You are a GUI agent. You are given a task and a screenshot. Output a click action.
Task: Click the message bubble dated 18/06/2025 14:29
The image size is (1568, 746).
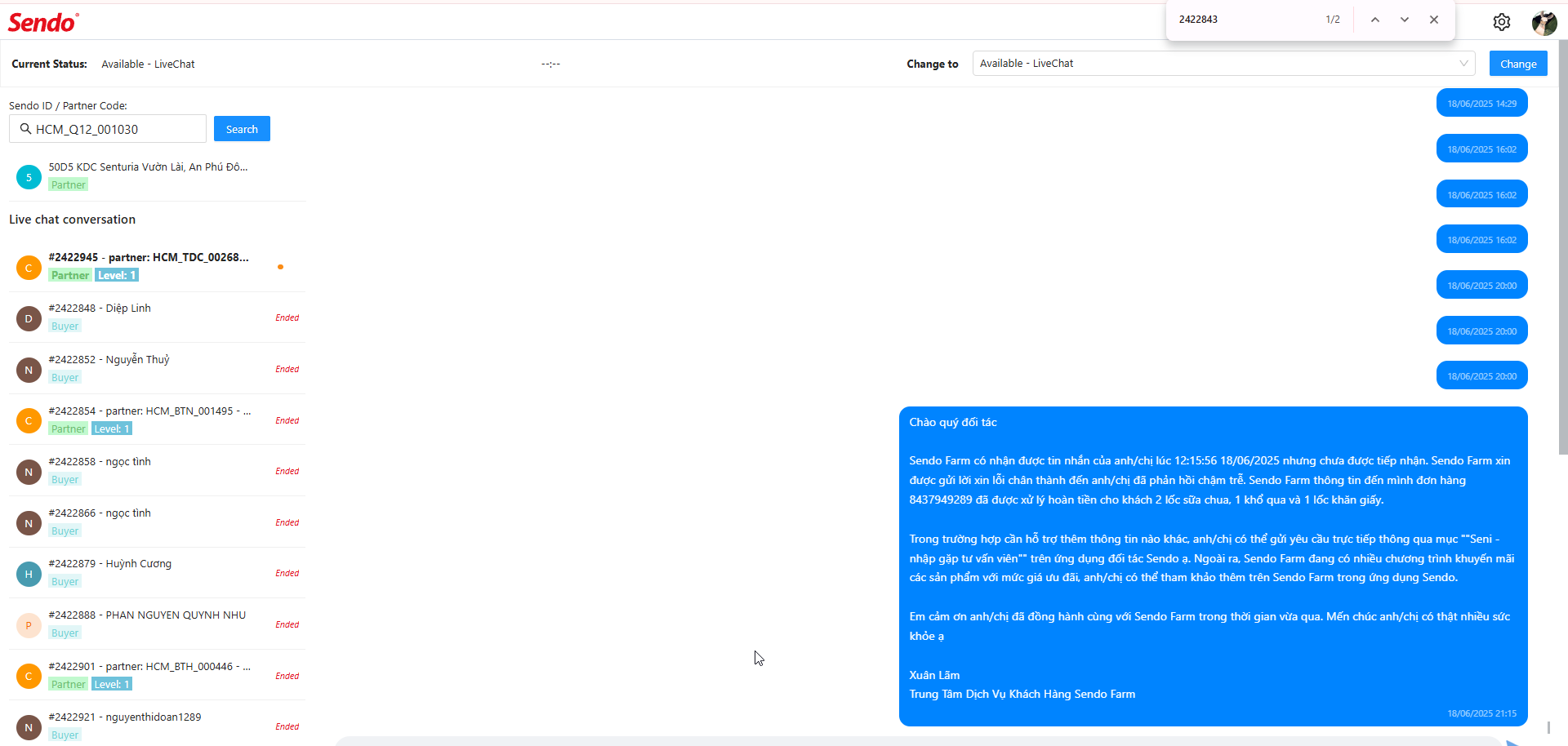(1481, 104)
